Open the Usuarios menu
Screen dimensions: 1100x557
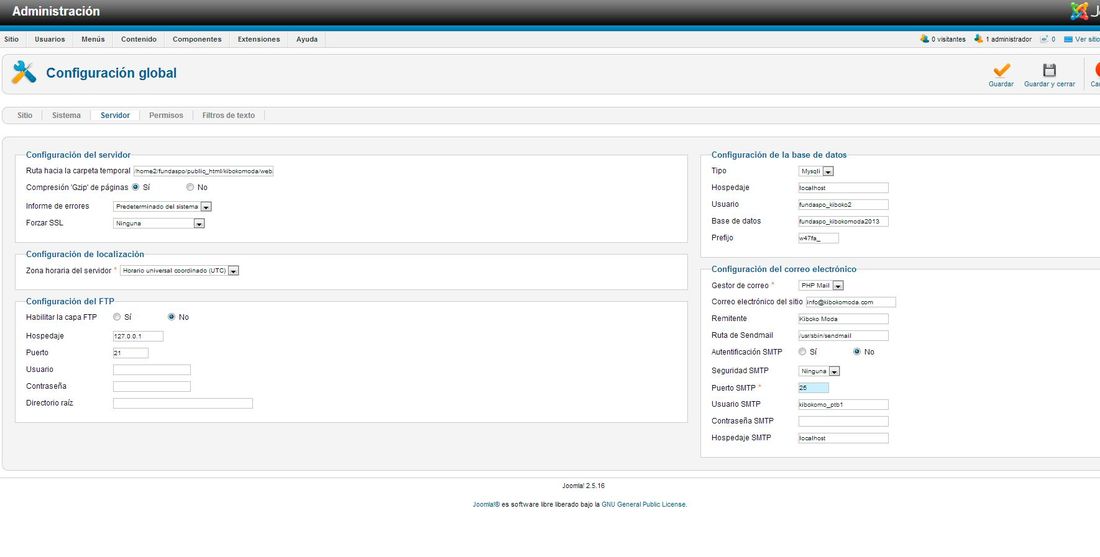click(50, 39)
